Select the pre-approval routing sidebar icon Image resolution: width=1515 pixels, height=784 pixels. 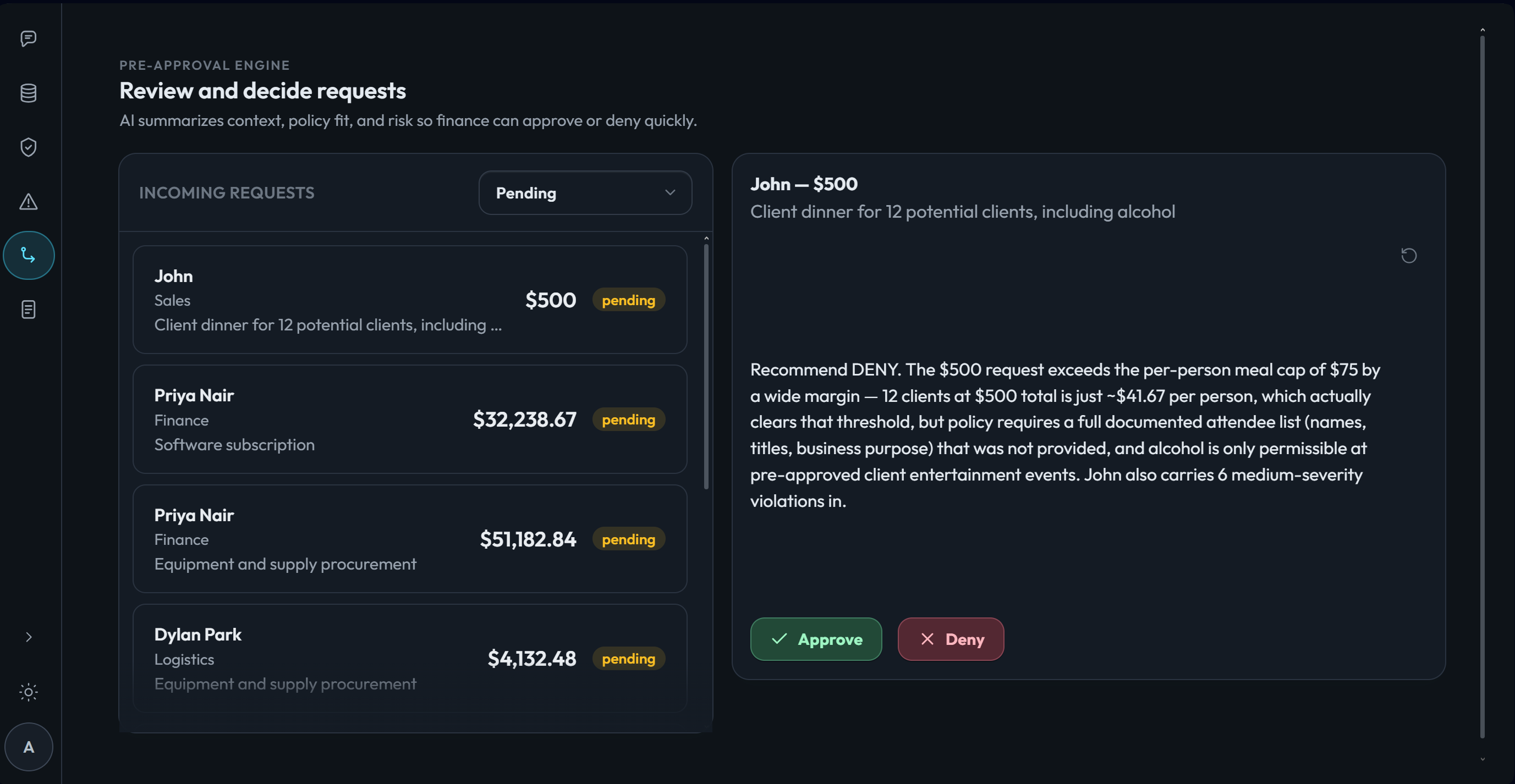(x=28, y=255)
